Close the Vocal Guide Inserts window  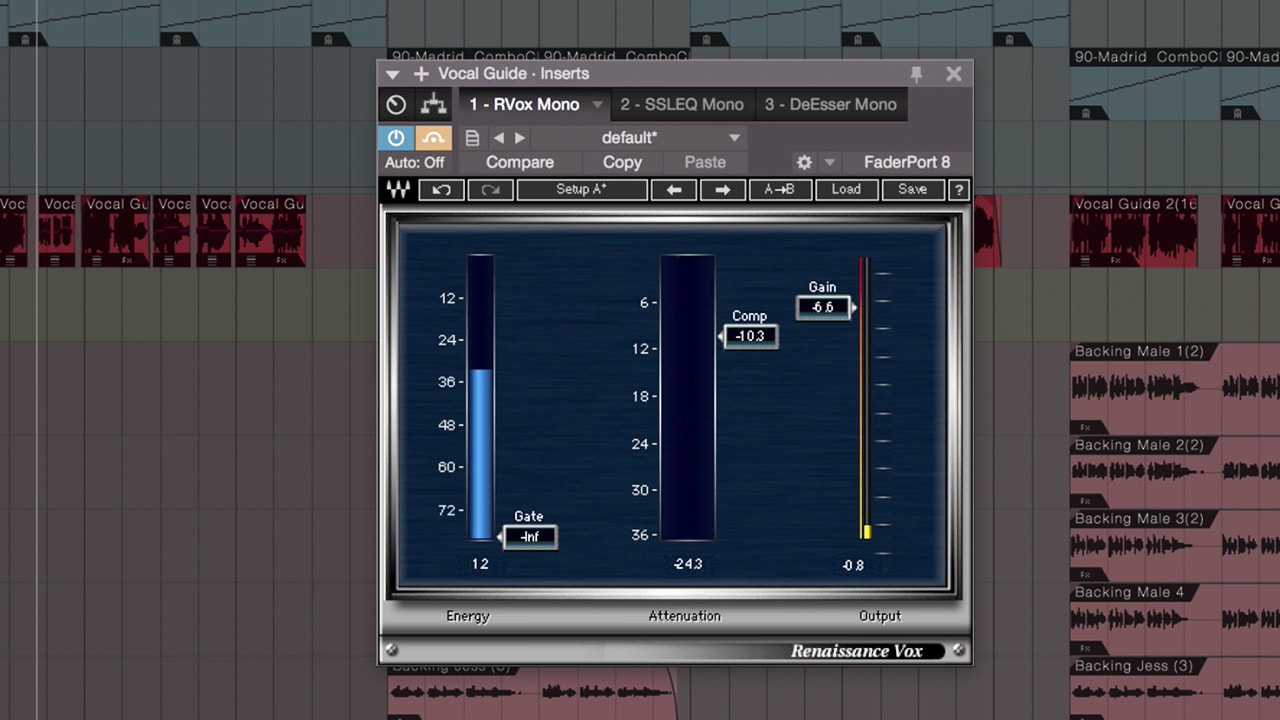954,74
